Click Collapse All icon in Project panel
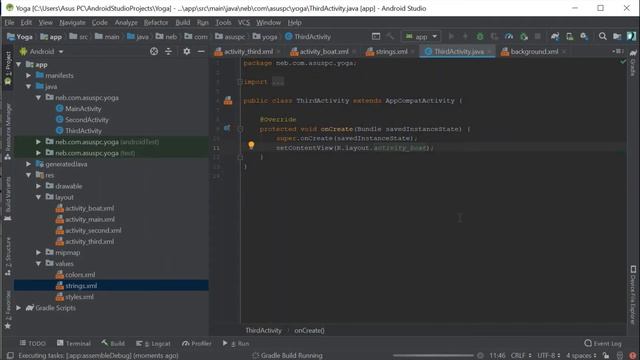 [x=168, y=51]
